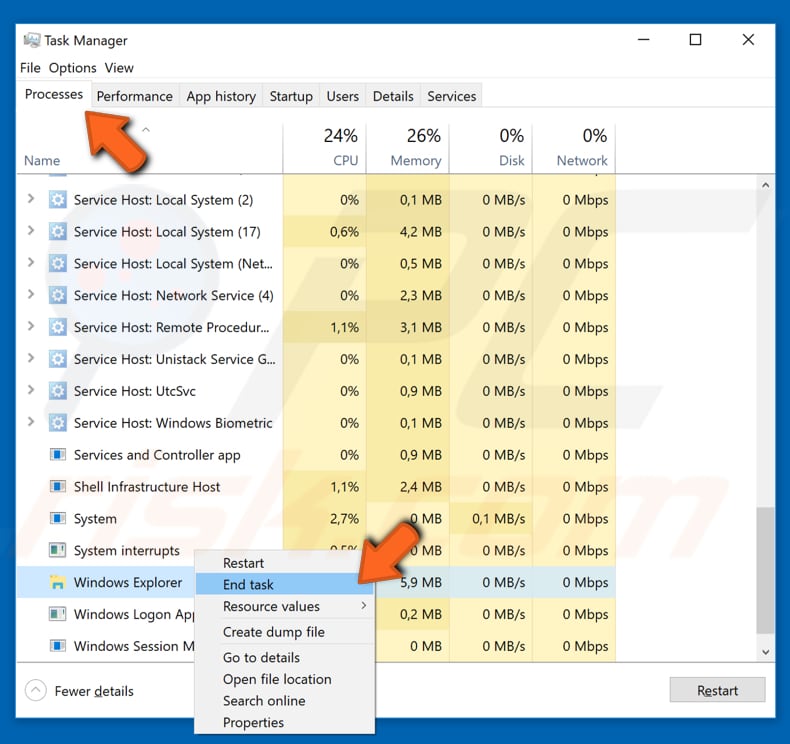The width and height of the screenshot is (790, 744).
Task: Expand Service Host: Local System (Net... group
Action: (31, 262)
